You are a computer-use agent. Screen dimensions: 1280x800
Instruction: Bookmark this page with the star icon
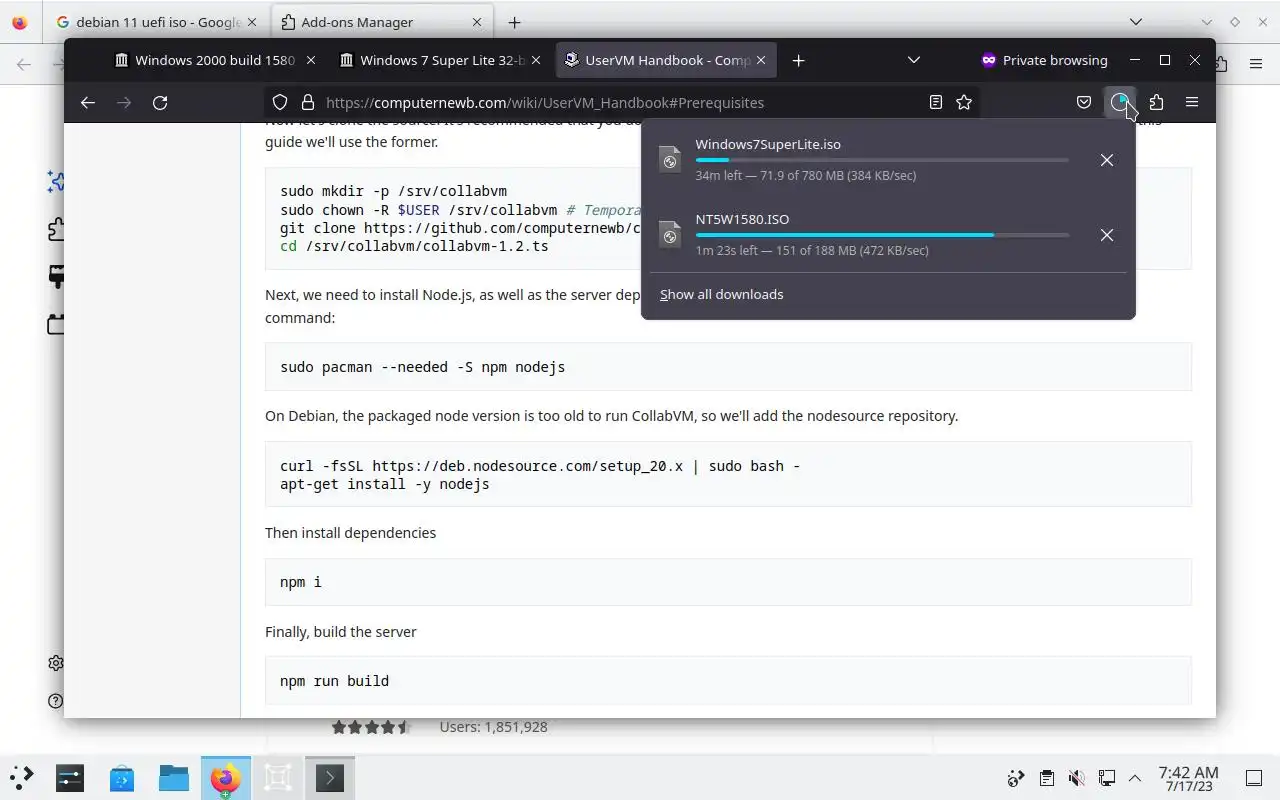coord(964,102)
